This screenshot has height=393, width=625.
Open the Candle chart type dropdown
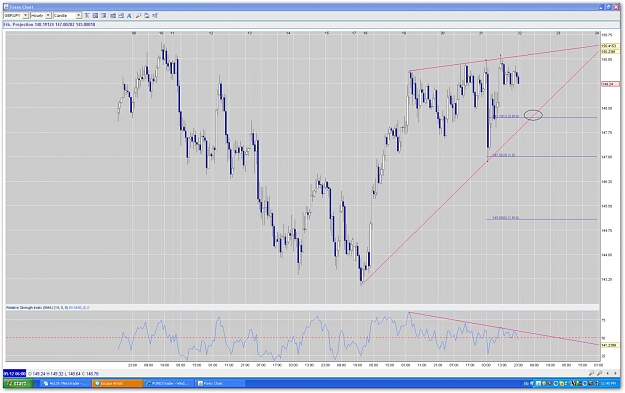point(79,15)
